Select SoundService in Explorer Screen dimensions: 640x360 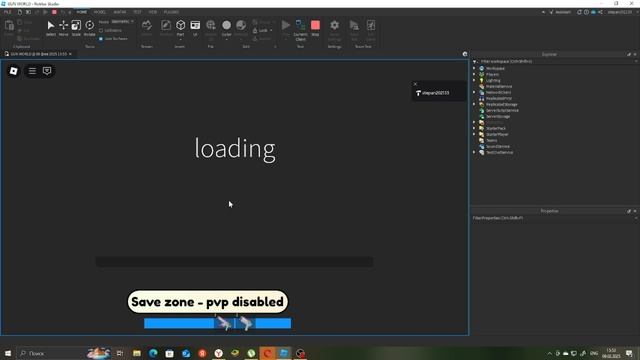click(498, 146)
